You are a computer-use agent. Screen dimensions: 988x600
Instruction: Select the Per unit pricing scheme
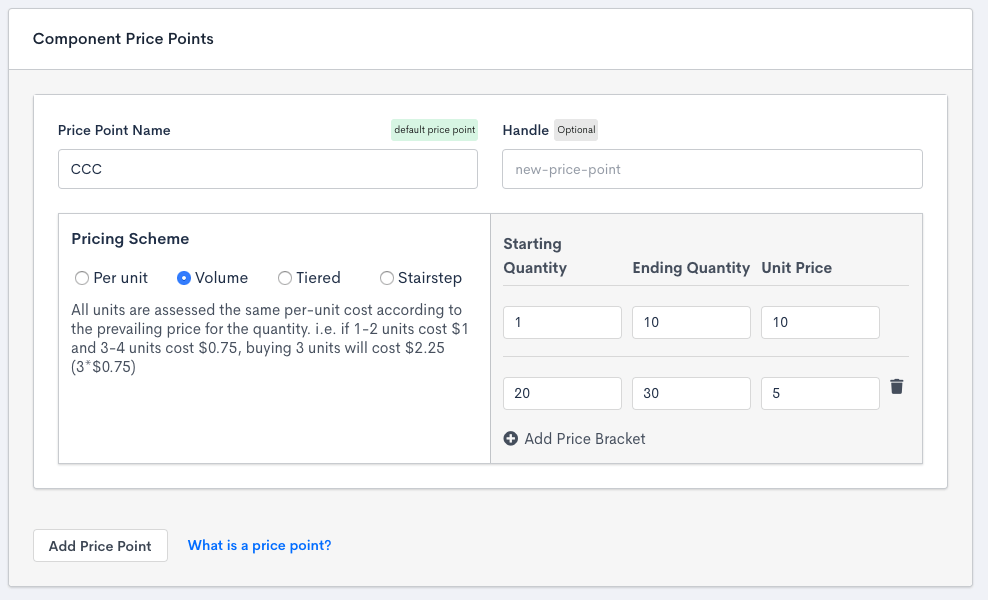tap(82, 278)
